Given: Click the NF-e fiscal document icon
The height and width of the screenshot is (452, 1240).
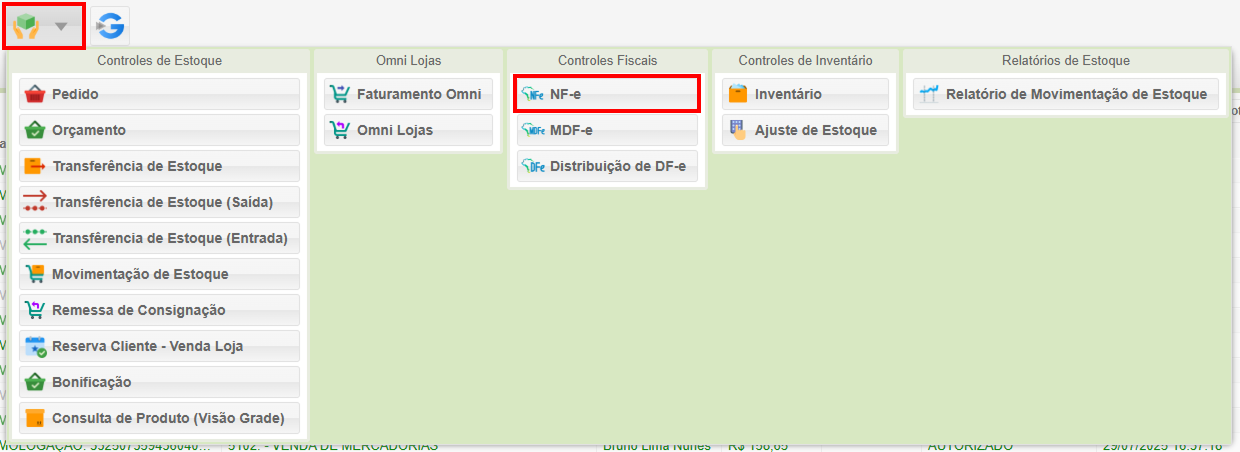Looking at the screenshot, I should pyautogui.click(x=534, y=94).
